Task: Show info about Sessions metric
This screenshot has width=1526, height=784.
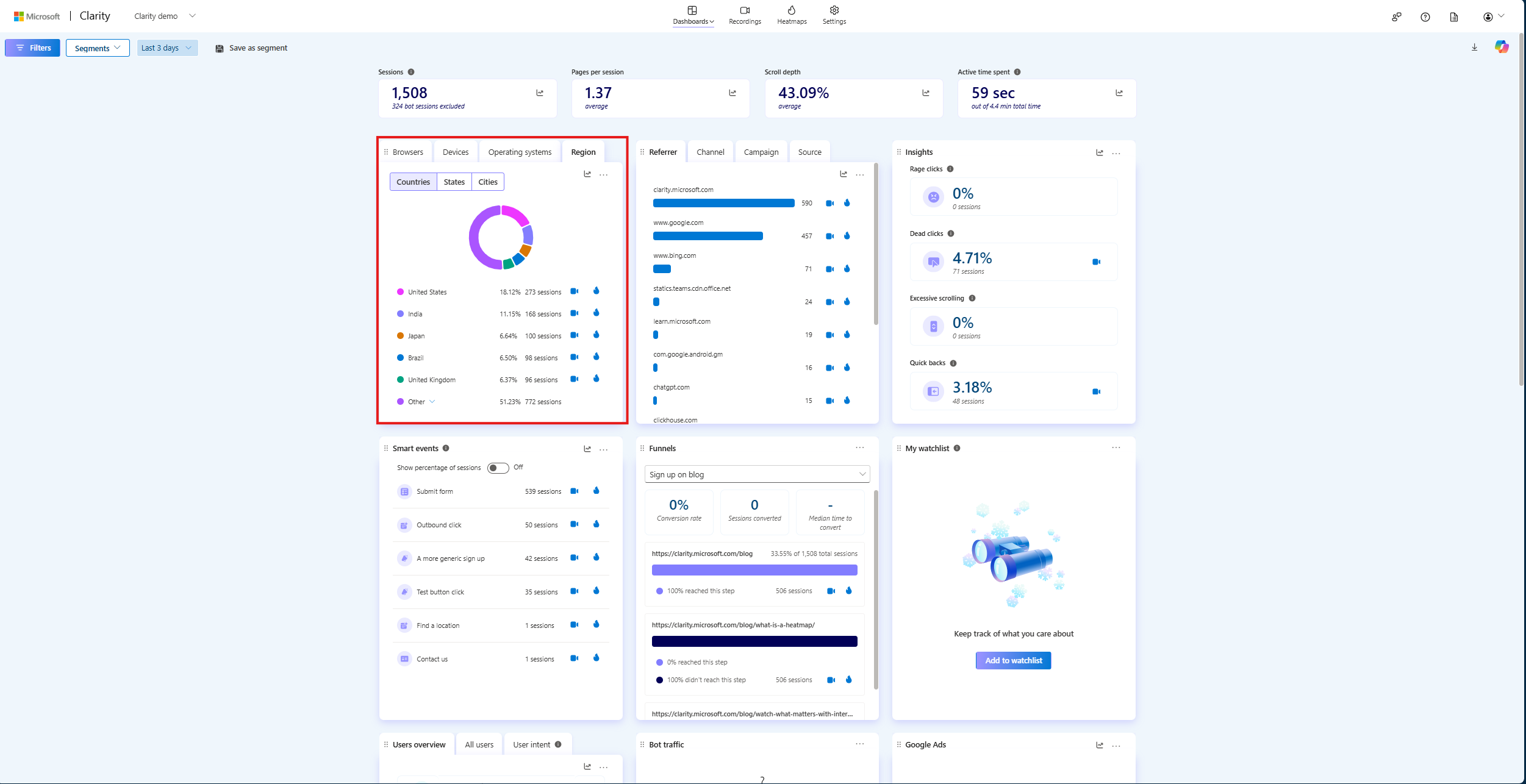Action: [411, 72]
